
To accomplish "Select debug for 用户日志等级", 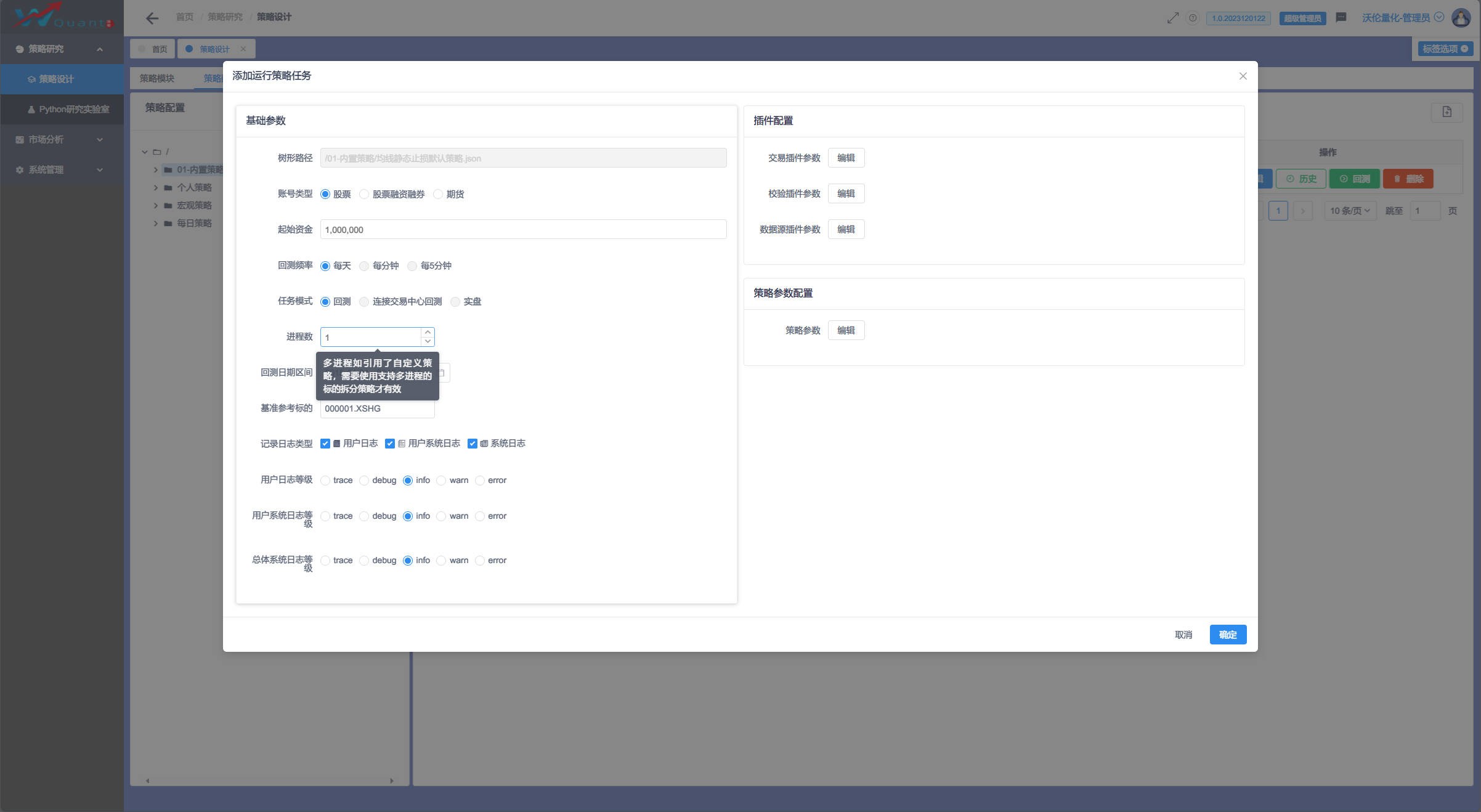I will 364,481.
